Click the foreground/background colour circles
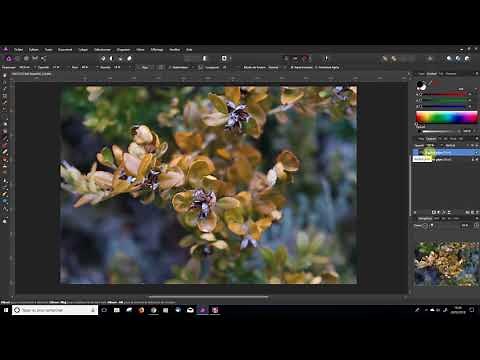Viewport: 480px width, 360px height. 421,85
